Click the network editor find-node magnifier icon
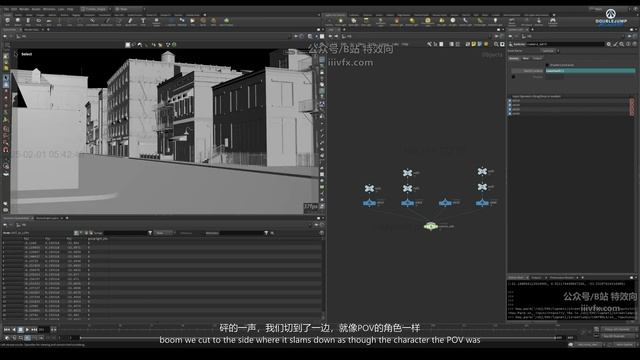 click(x=496, y=44)
